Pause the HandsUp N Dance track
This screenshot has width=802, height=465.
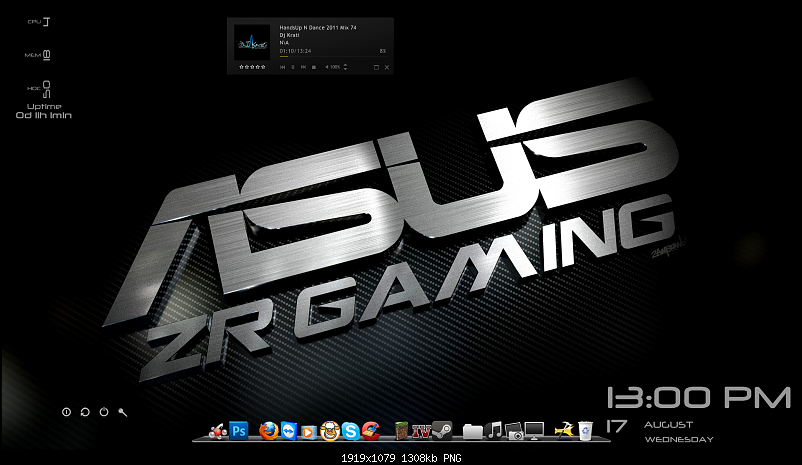pos(293,67)
